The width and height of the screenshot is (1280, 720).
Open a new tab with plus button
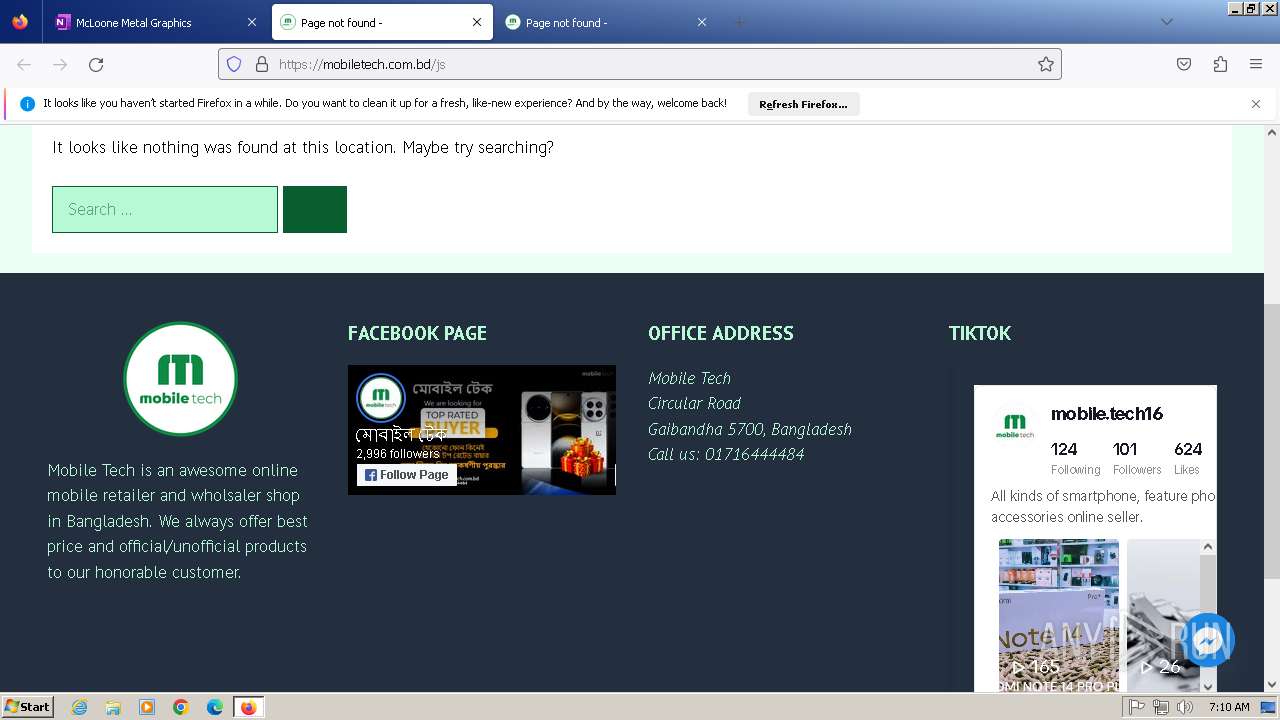click(x=739, y=22)
